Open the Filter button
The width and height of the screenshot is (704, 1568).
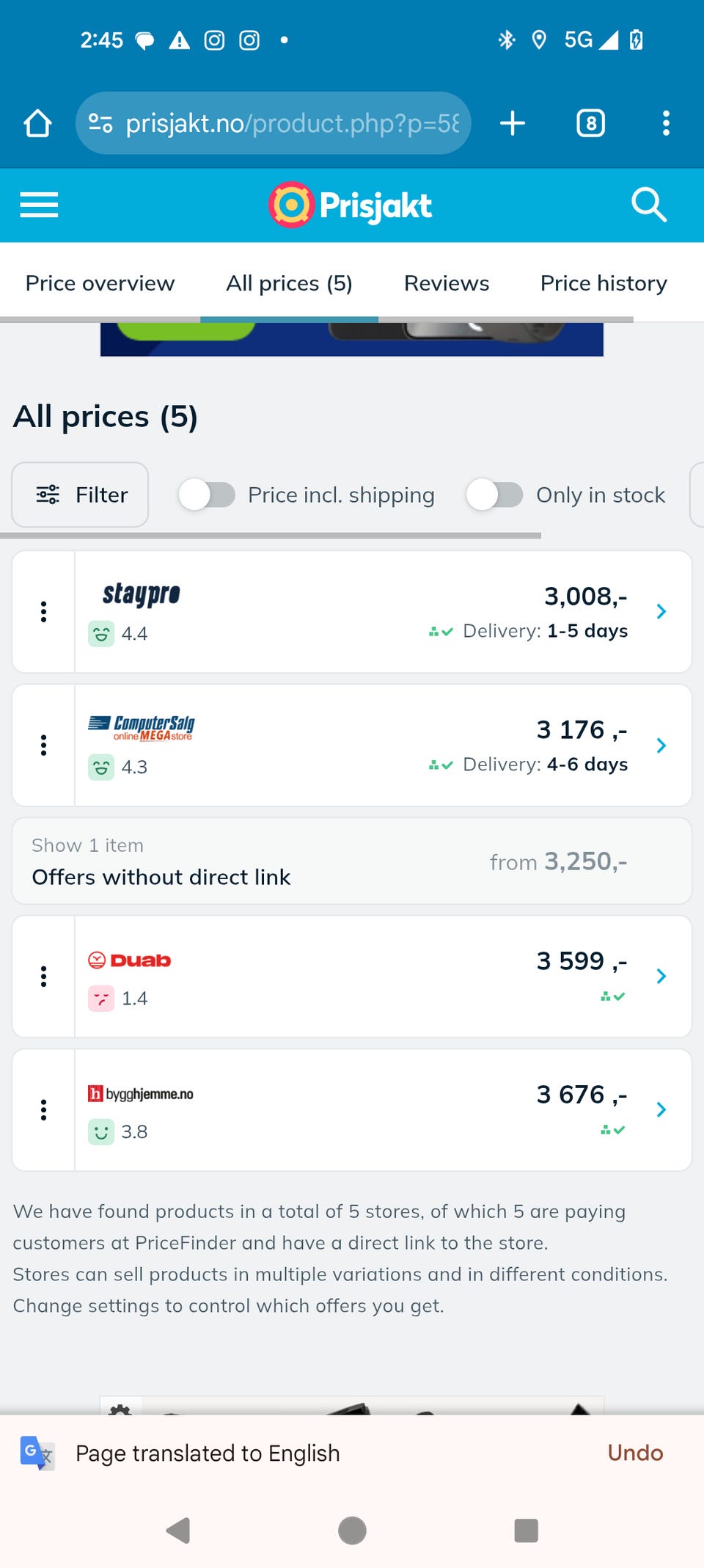(x=81, y=495)
